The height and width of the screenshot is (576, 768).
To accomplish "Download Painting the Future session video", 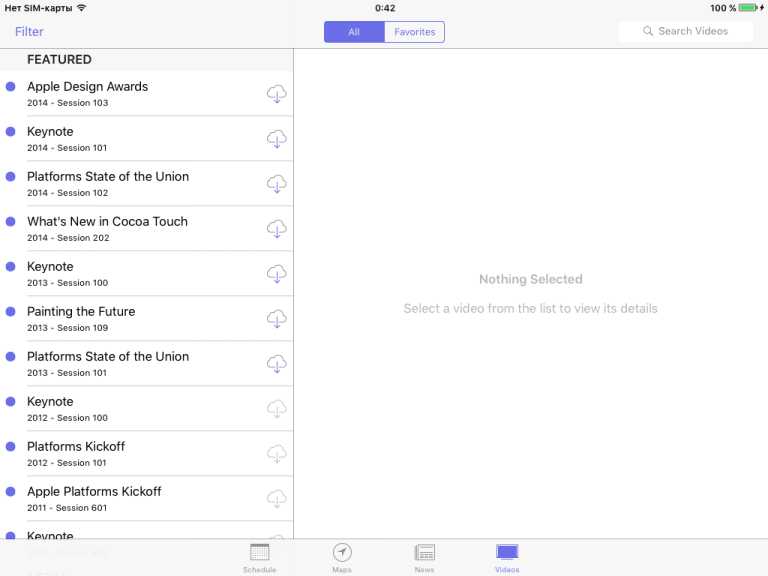I will tap(277, 319).
